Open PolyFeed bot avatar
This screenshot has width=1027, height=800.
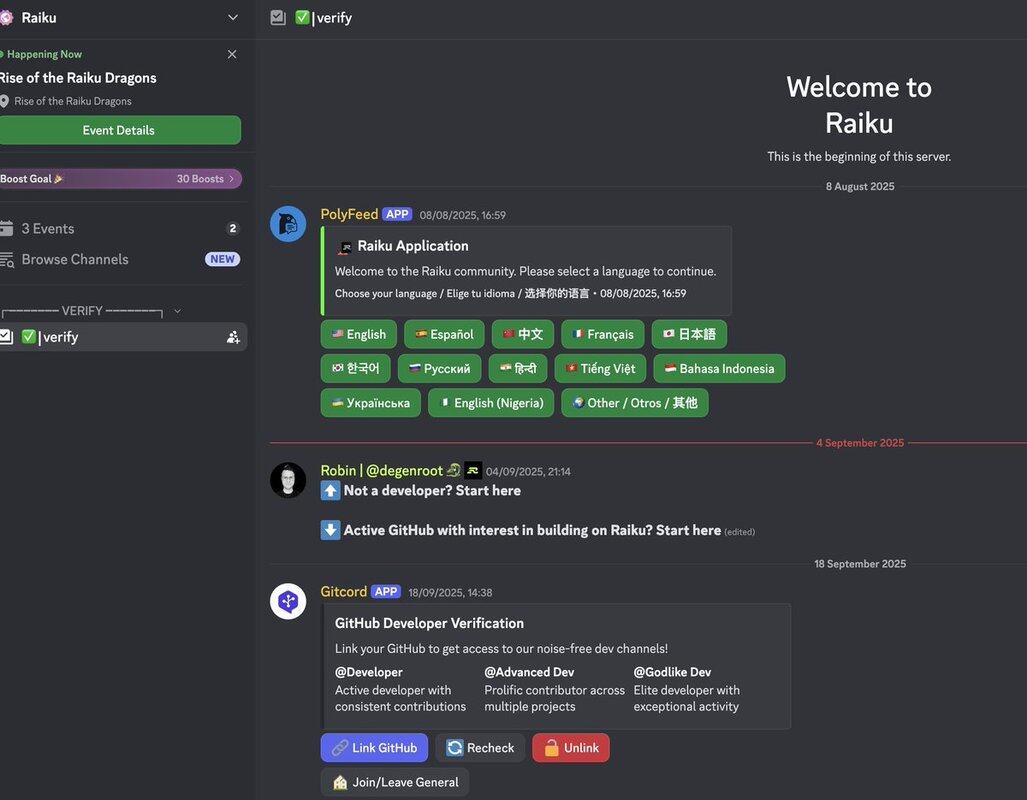click(288, 224)
